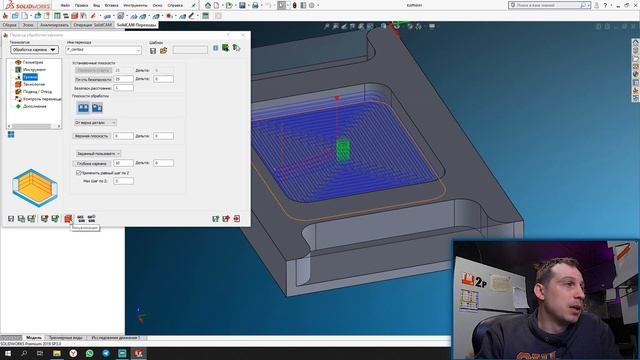Open the Вставка menu
Image resolution: width=640 pixels, height=360 pixels.
111,5
